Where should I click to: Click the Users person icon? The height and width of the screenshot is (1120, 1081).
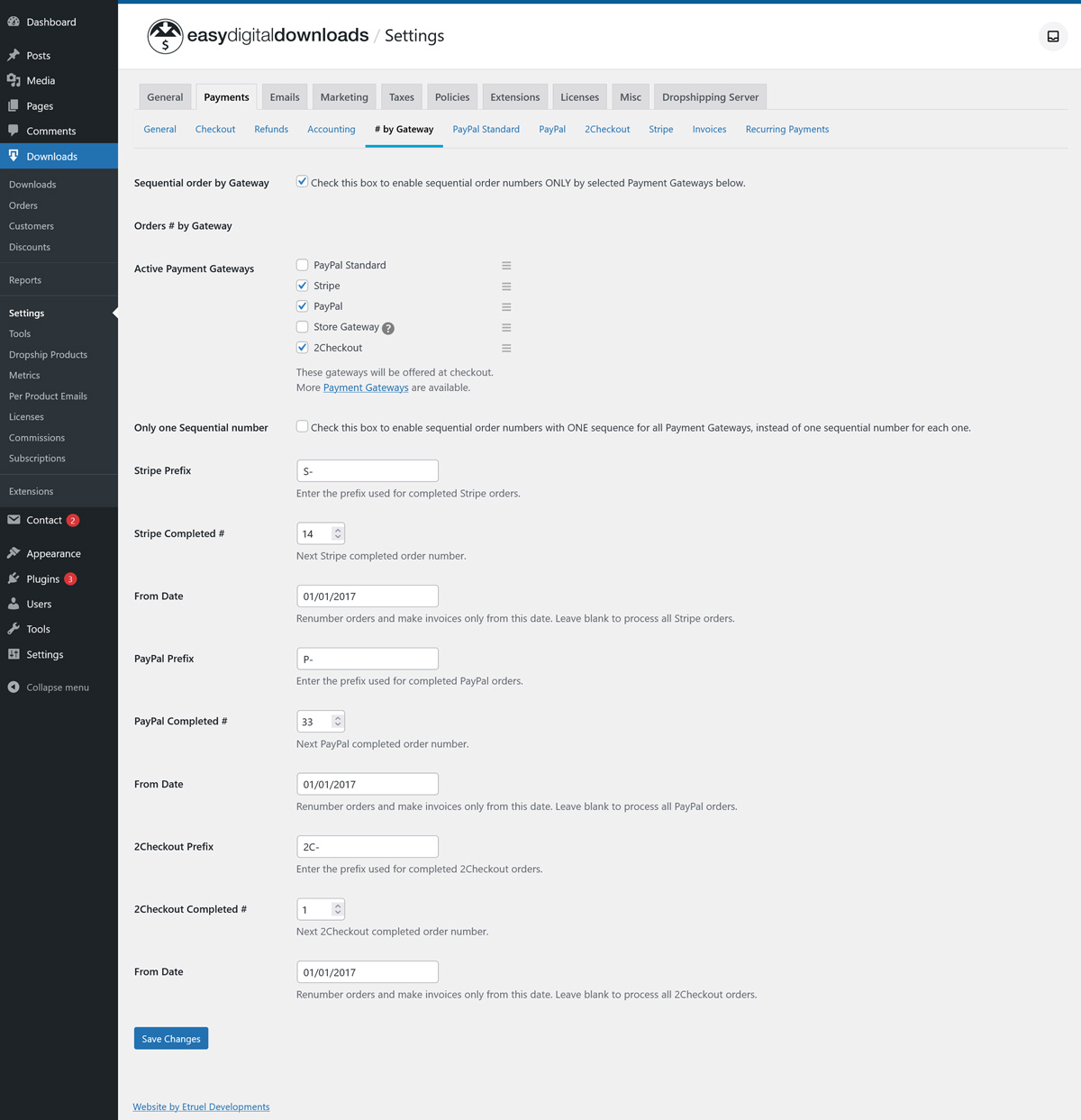coord(14,604)
